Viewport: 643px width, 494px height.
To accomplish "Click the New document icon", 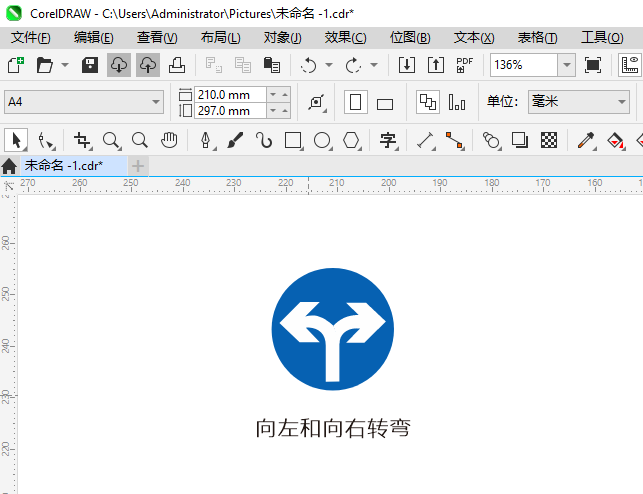I will (16, 65).
